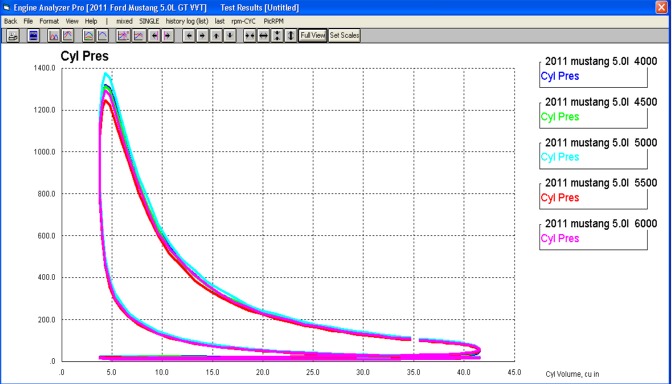
Task: Move cursor left with pink arrow icon
Action: (155, 36)
